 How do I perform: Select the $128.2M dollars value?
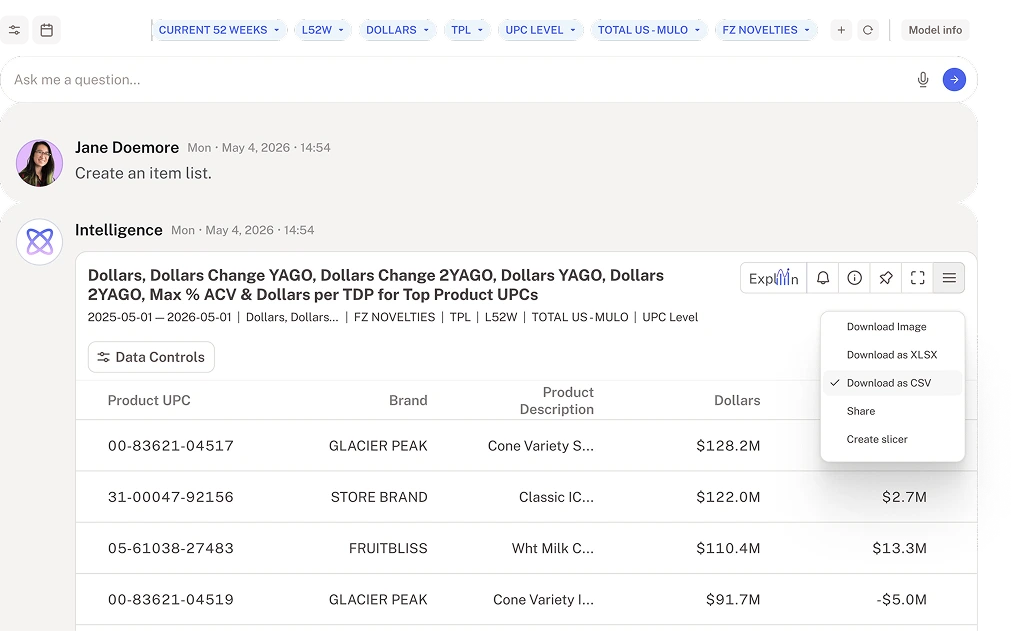click(728, 446)
